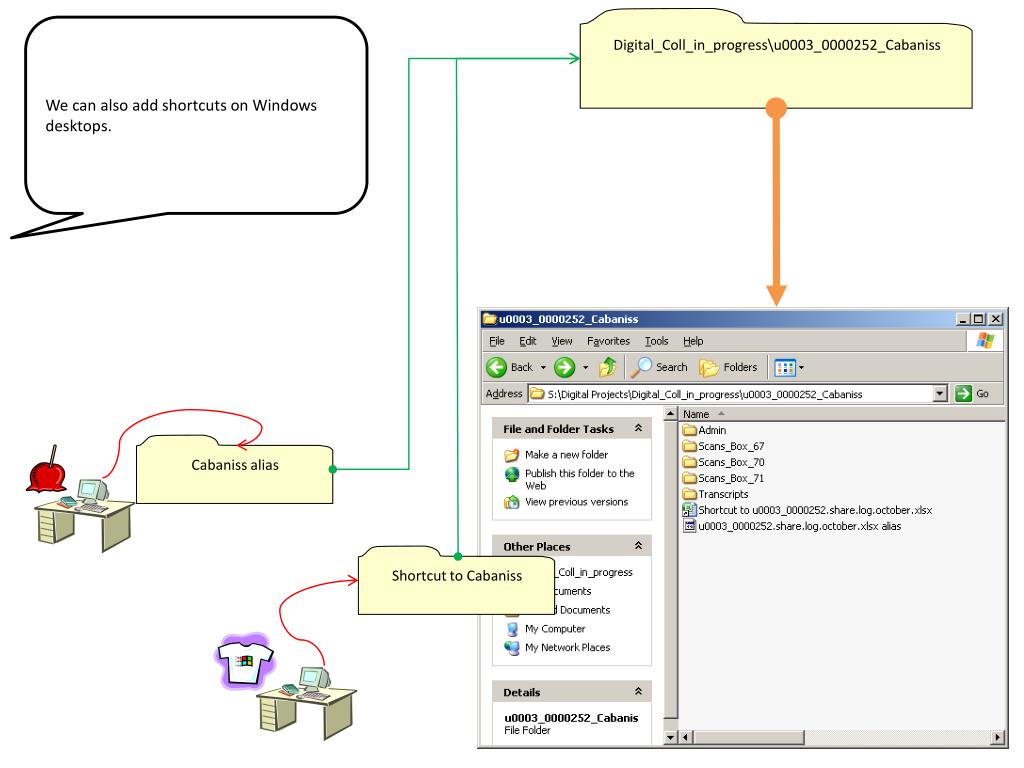Click the My Computer icon
Viewport: 1024px width, 768px height.
(x=513, y=629)
